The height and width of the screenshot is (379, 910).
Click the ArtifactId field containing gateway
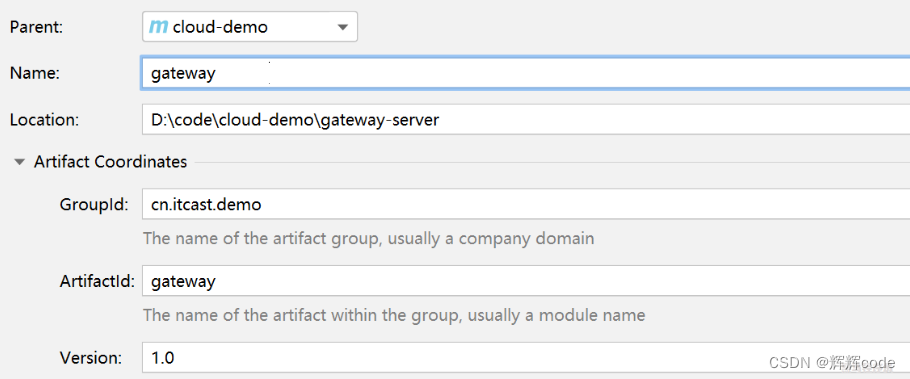(525, 281)
